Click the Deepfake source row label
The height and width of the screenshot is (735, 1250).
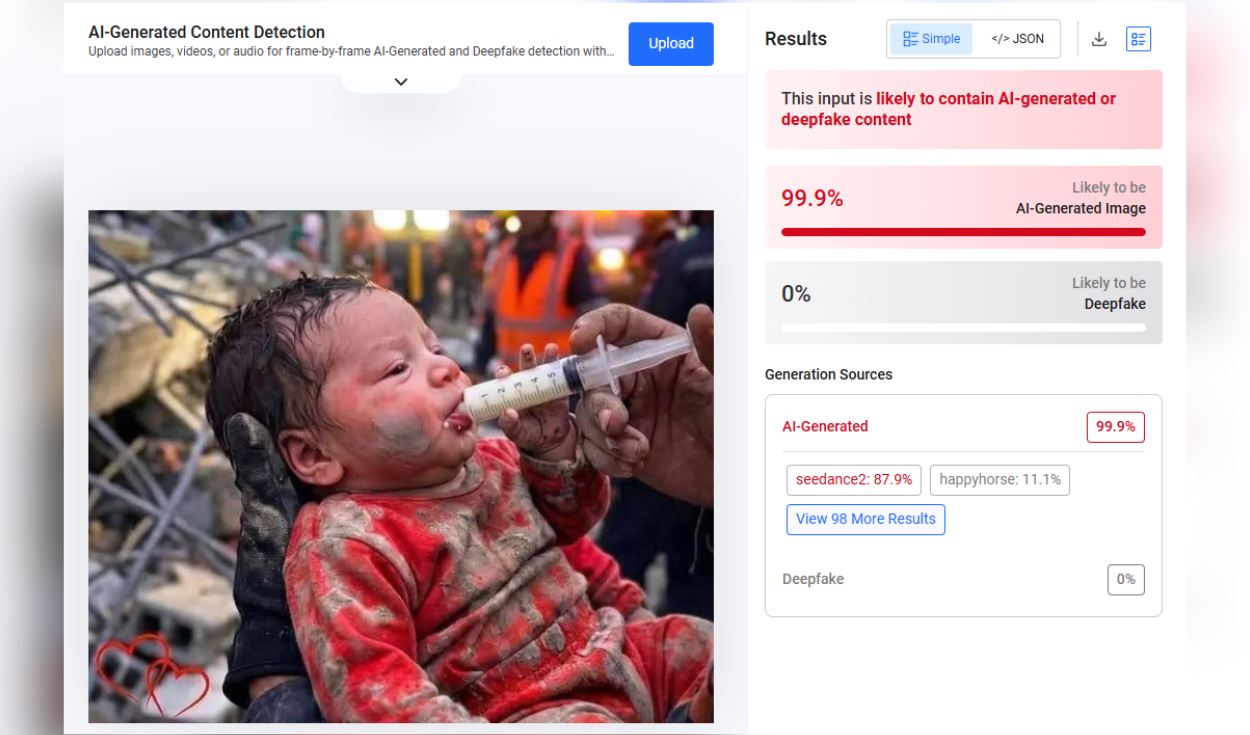point(813,579)
